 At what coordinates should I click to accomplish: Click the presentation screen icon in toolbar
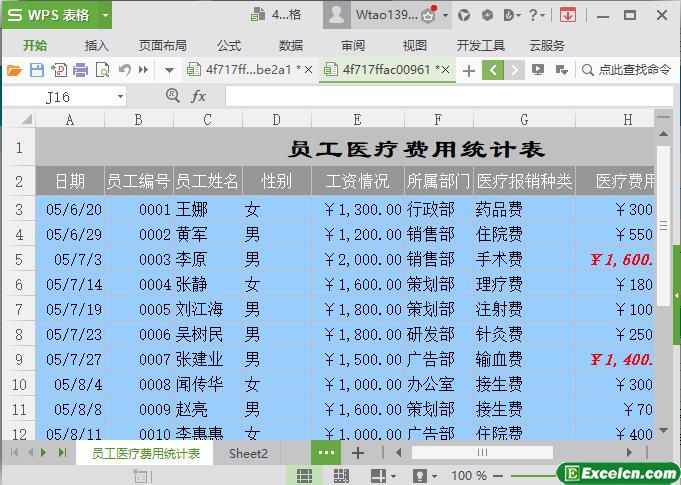click(x=538, y=70)
